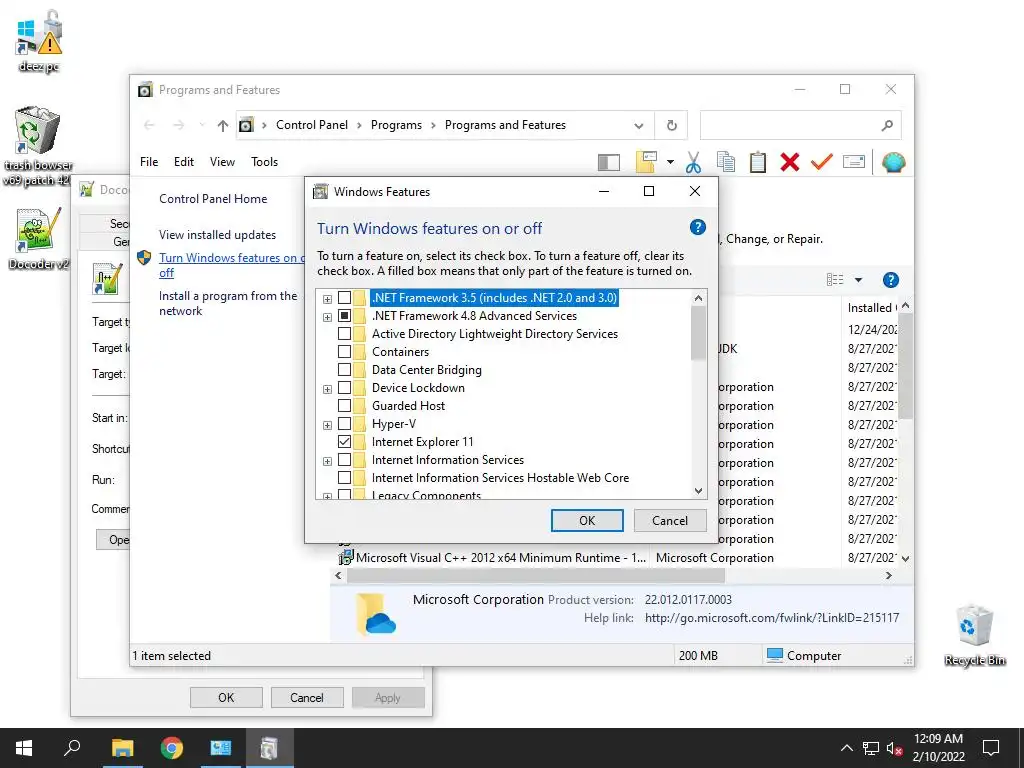Open view options dropdown arrow
Viewport: 1024px width, 768px height.
tap(858, 280)
